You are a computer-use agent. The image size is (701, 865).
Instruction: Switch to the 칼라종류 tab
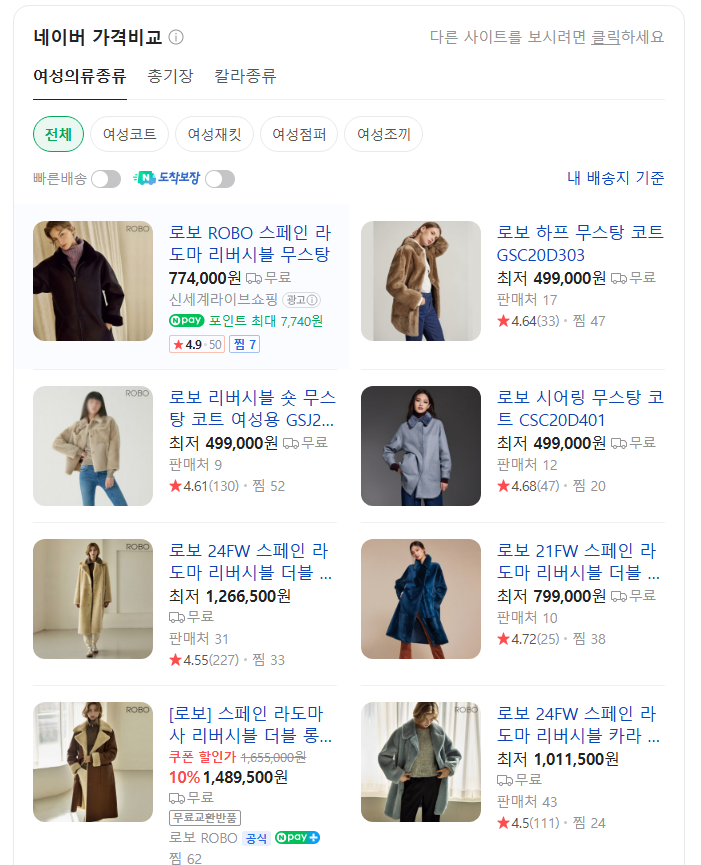tap(245, 76)
